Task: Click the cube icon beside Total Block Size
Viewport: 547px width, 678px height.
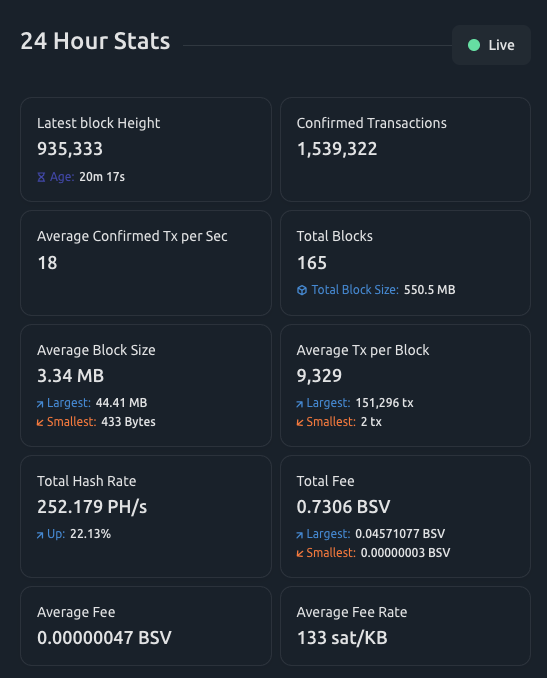Action: tap(302, 290)
